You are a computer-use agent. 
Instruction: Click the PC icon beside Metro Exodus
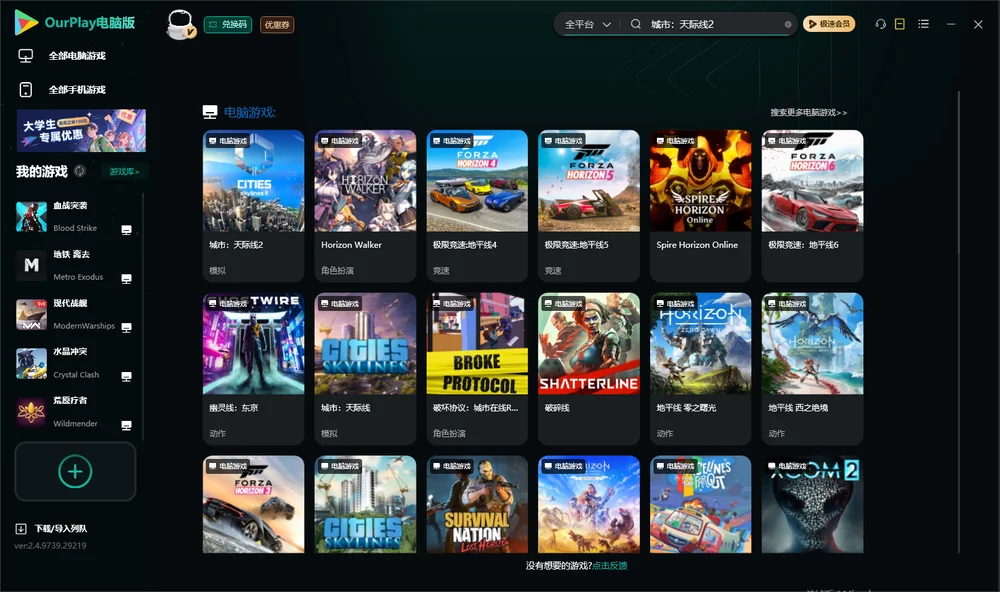coord(126,279)
